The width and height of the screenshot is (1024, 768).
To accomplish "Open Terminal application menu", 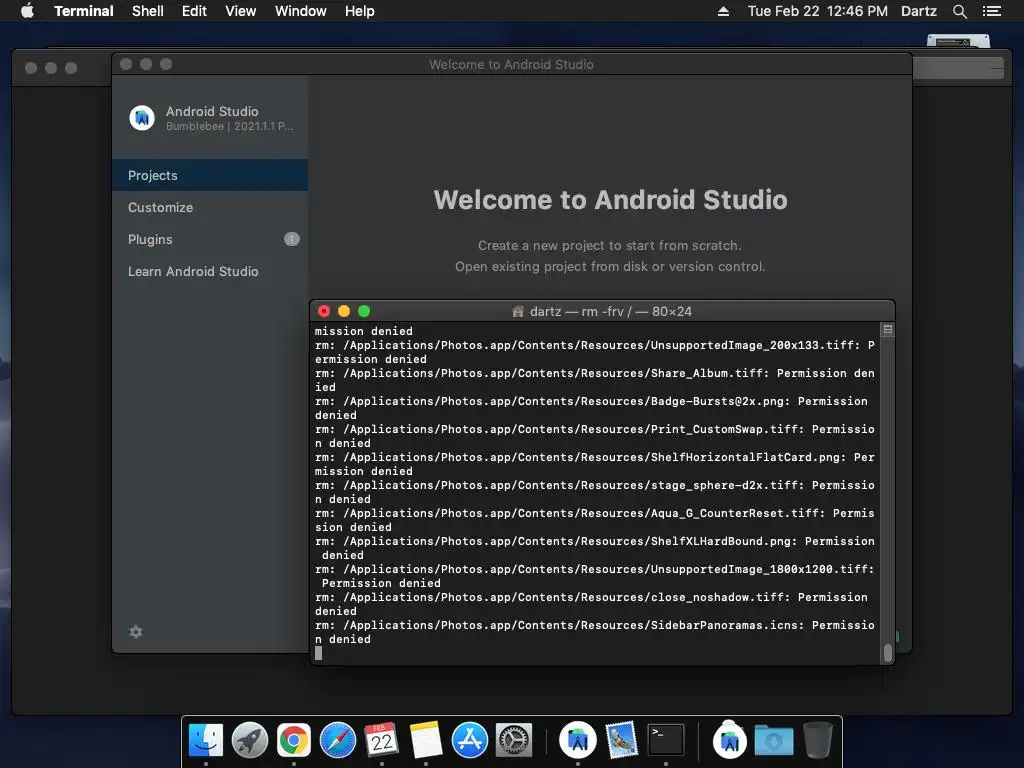I will pyautogui.click(x=84, y=11).
